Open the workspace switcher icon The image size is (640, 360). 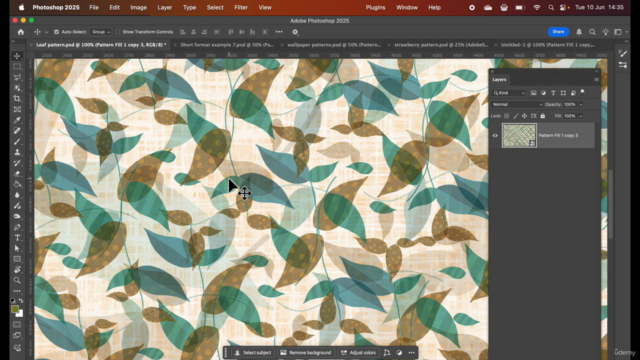point(618,32)
